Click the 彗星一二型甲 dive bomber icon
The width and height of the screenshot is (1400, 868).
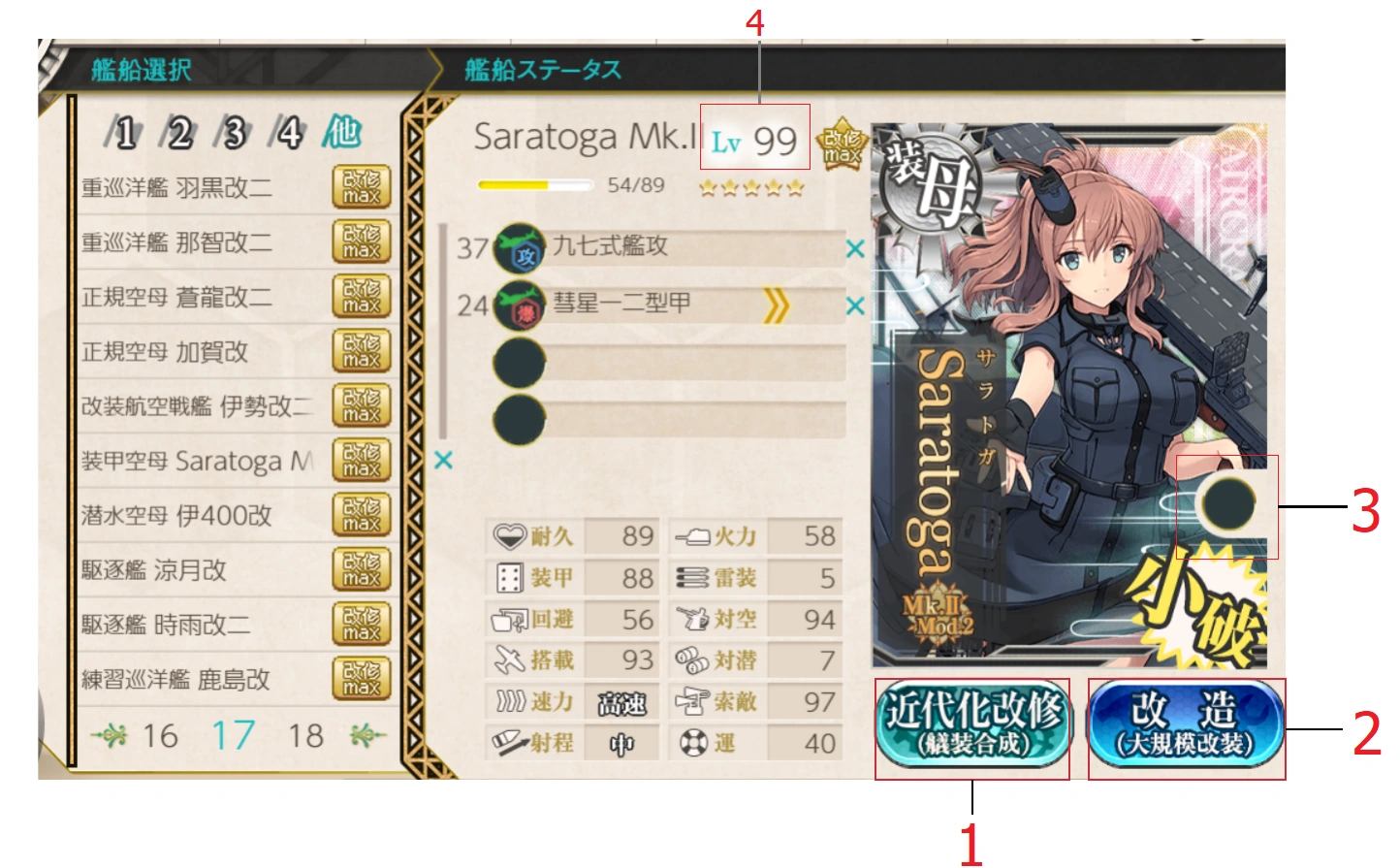[x=520, y=305]
